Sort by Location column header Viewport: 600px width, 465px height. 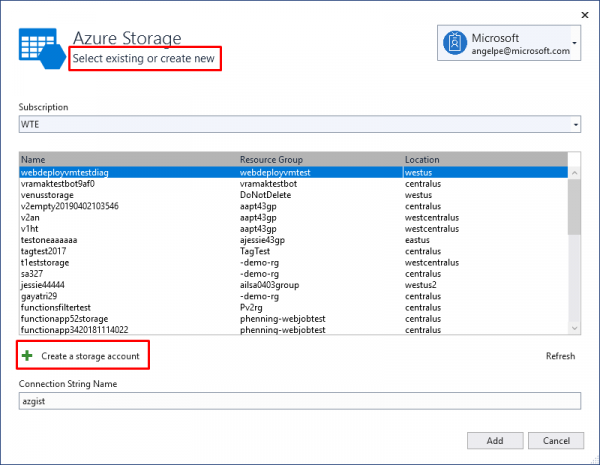(x=424, y=159)
